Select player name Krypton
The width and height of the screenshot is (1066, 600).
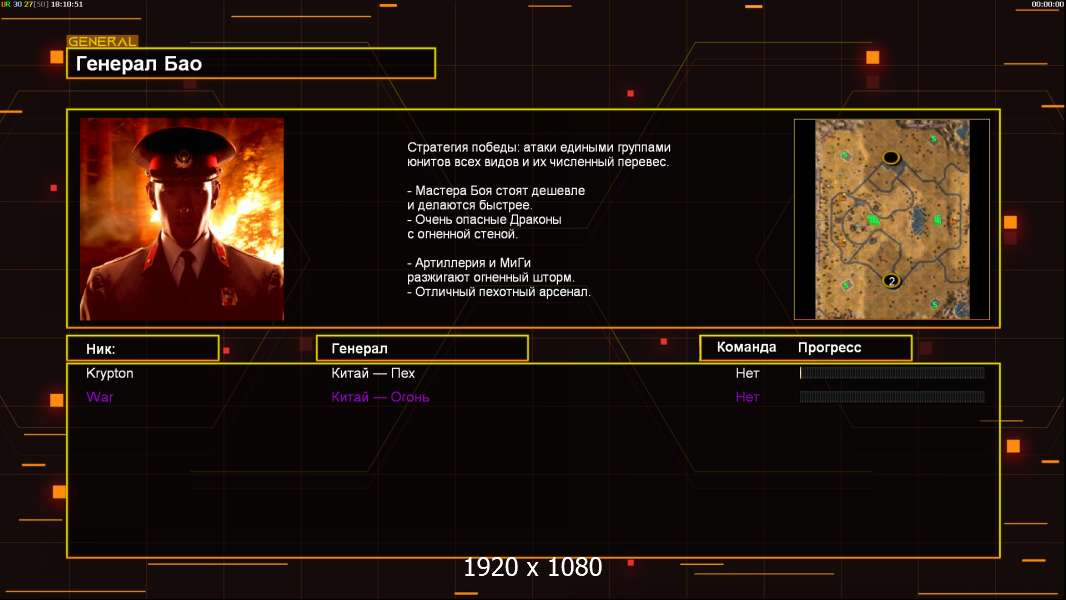[109, 373]
